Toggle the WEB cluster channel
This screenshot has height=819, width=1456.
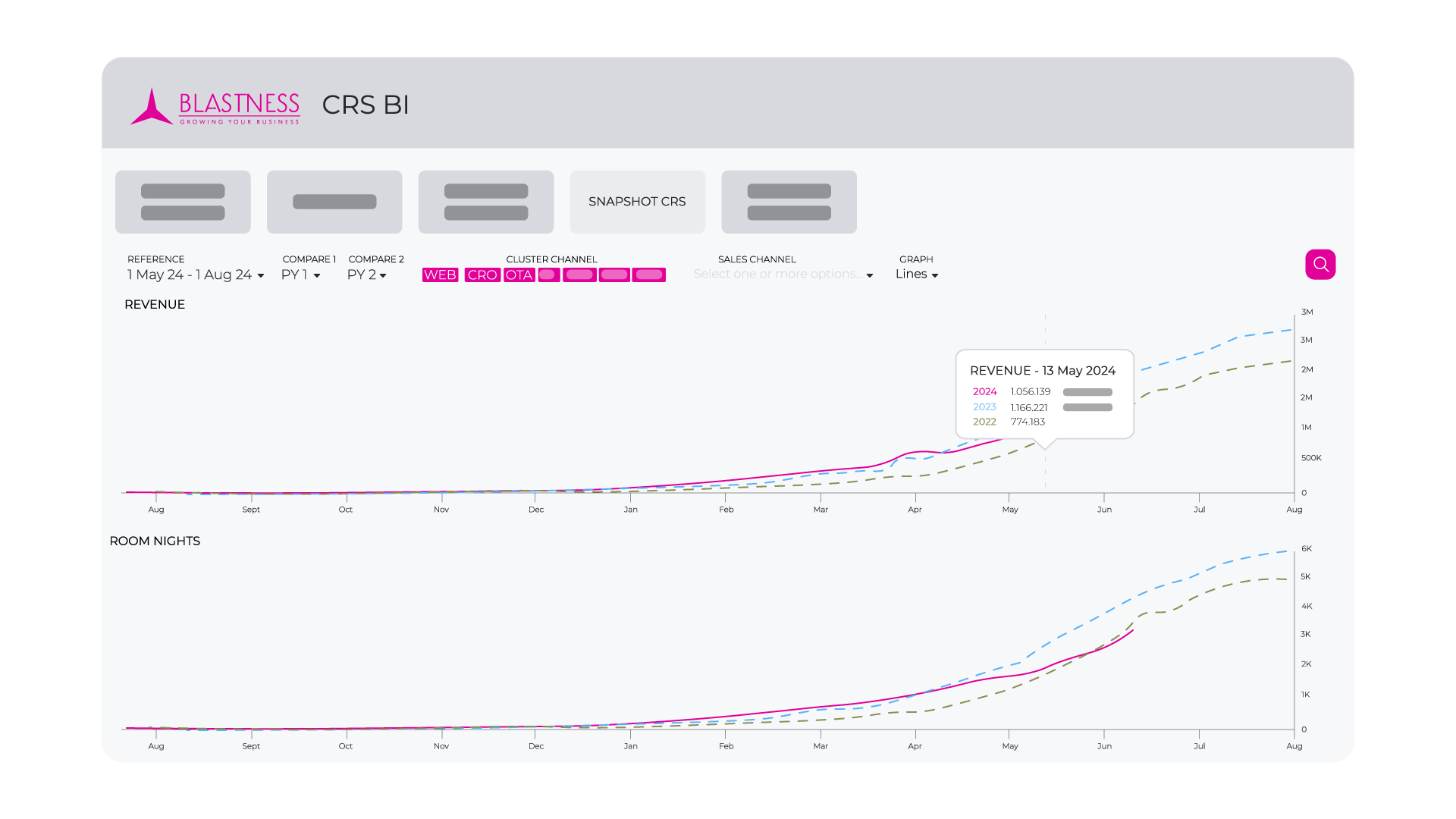(440, 275)
